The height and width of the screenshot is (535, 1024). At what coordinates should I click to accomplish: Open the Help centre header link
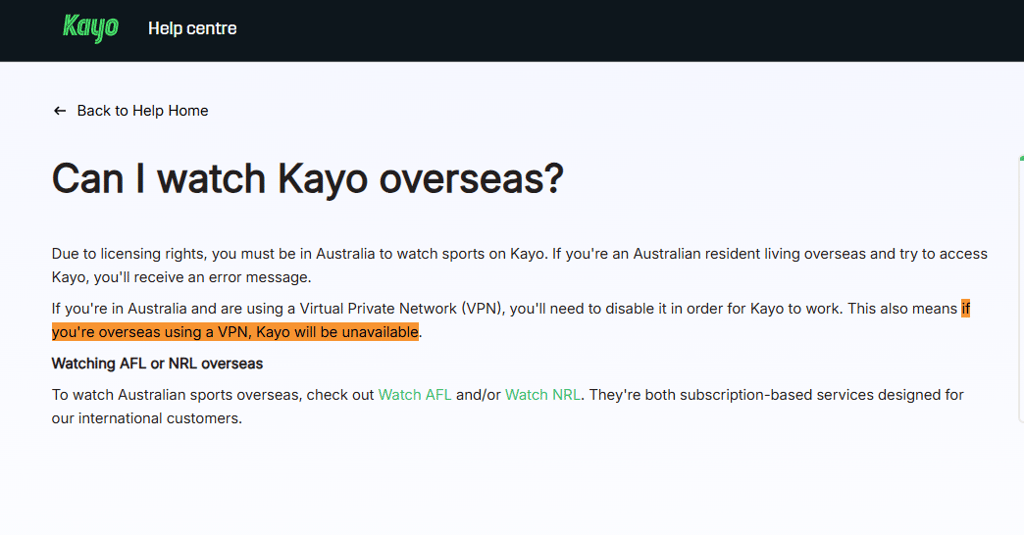click(192, 29)
